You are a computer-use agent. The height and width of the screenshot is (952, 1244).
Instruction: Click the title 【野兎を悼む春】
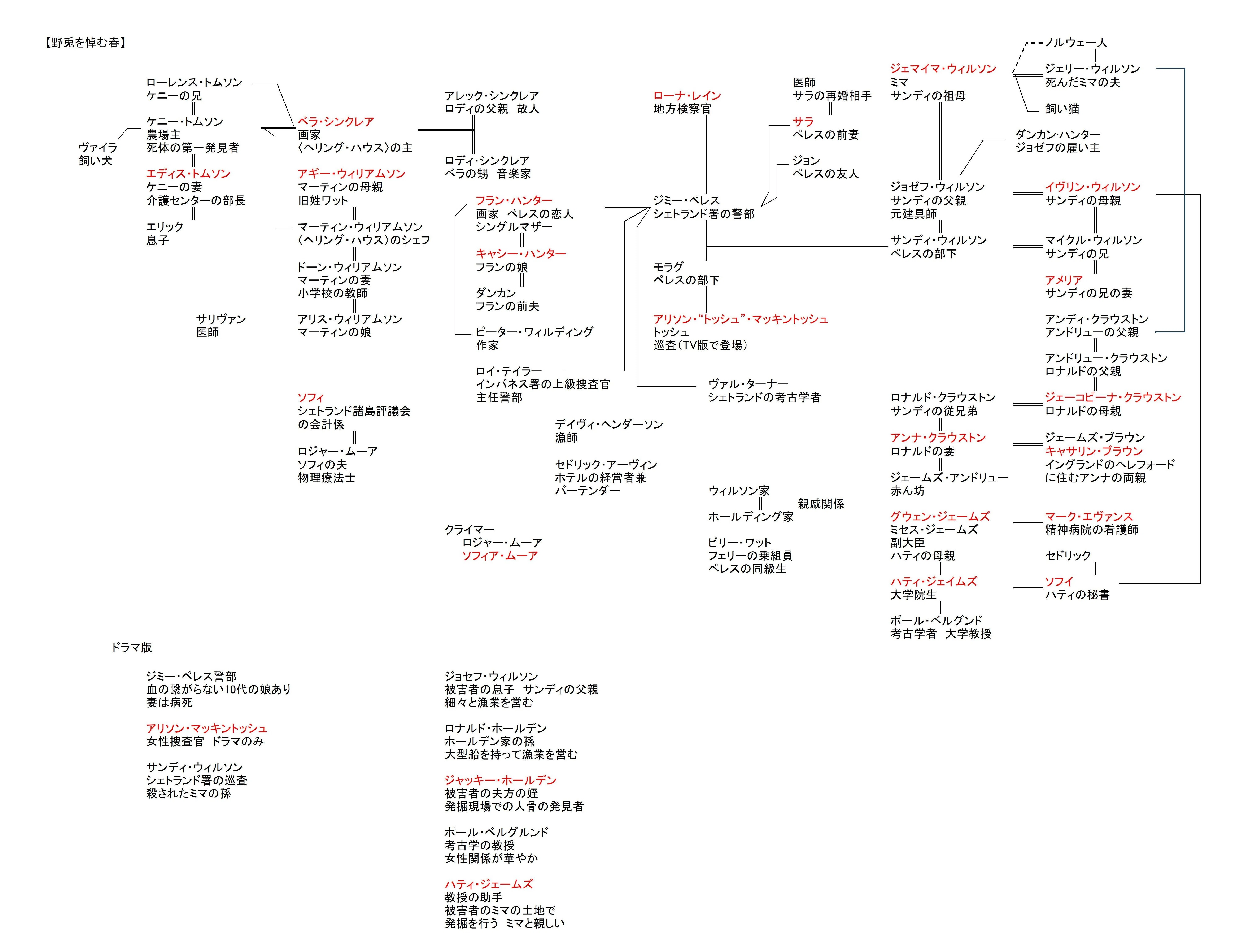tap(85, 43)
